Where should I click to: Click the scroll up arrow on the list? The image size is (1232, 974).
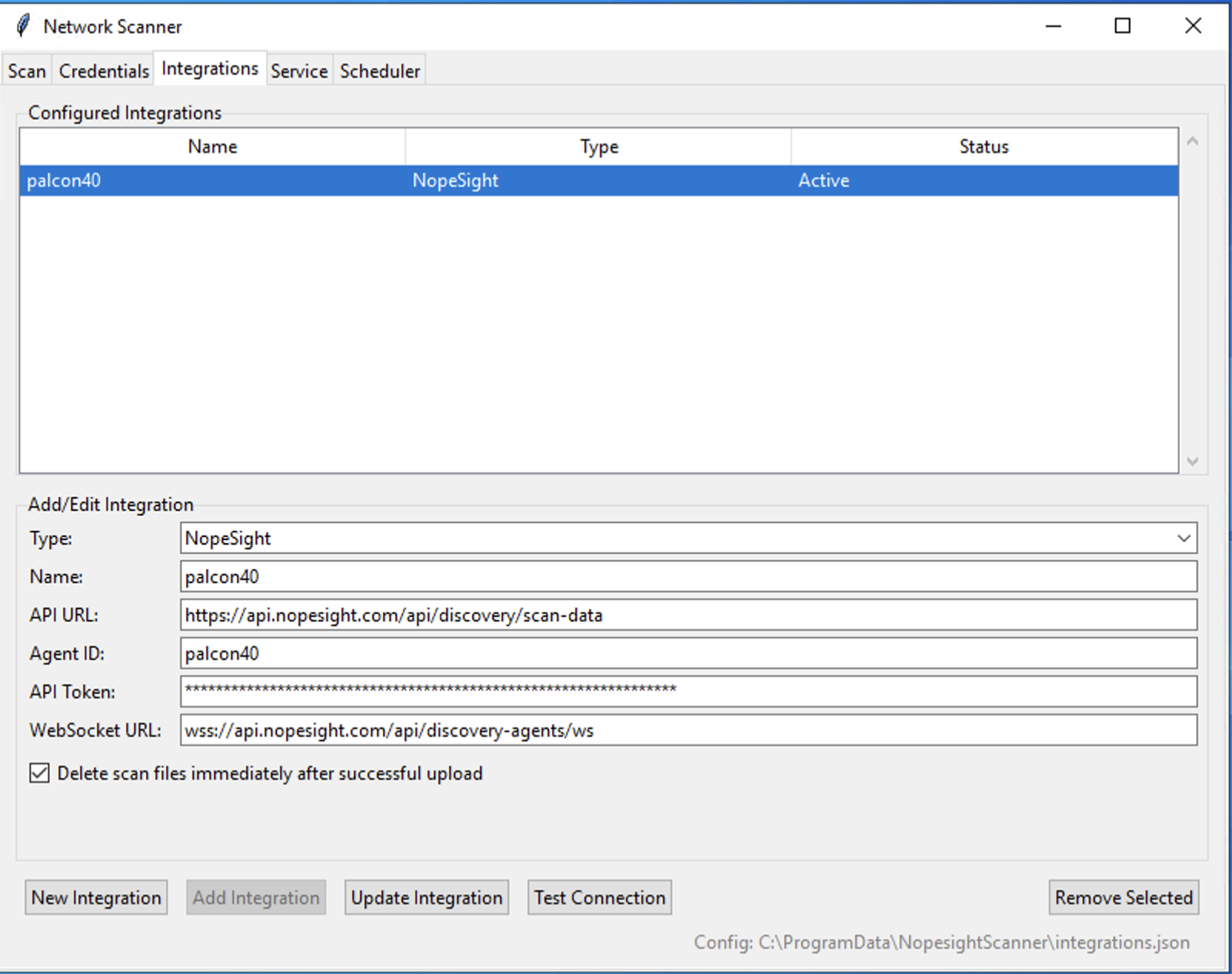point(1192,140)
